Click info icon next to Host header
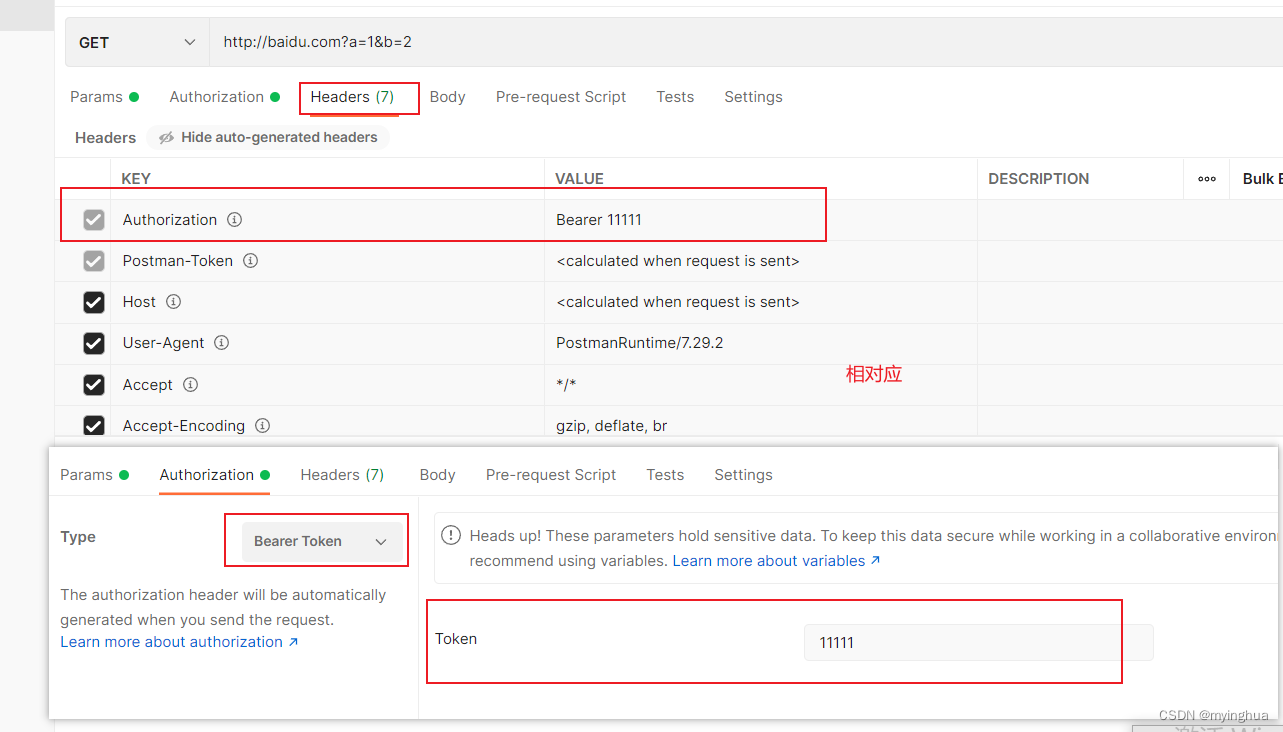Screen dimensions: 1283x732 click(173, 301)
